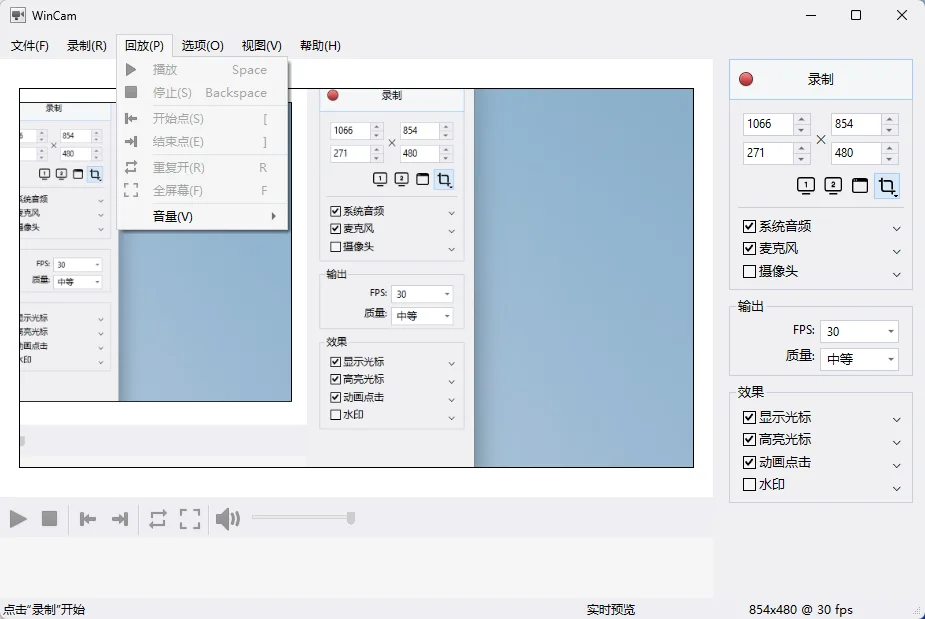
Task: Open the 质量 dropdown showing 中等
Action: click(x=860, y=359)
